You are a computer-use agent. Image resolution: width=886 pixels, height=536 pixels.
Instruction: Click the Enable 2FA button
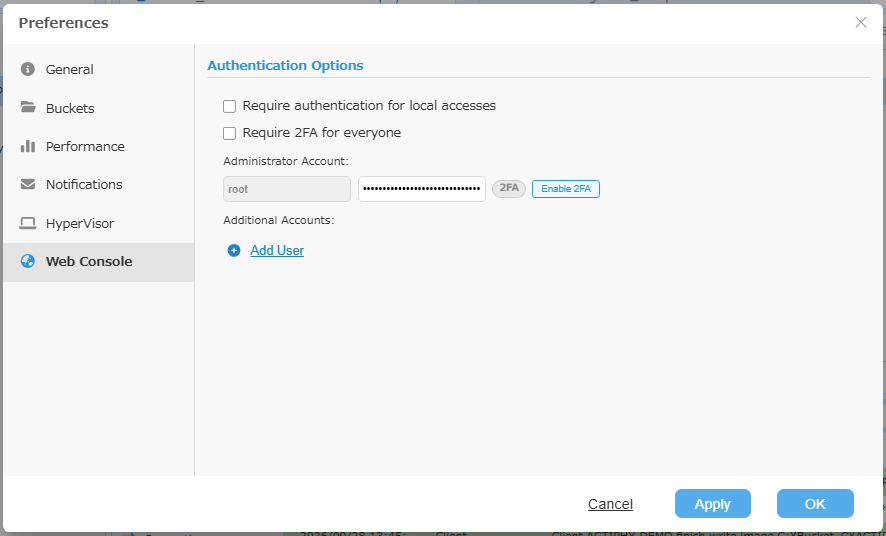(x=566, y=189)
